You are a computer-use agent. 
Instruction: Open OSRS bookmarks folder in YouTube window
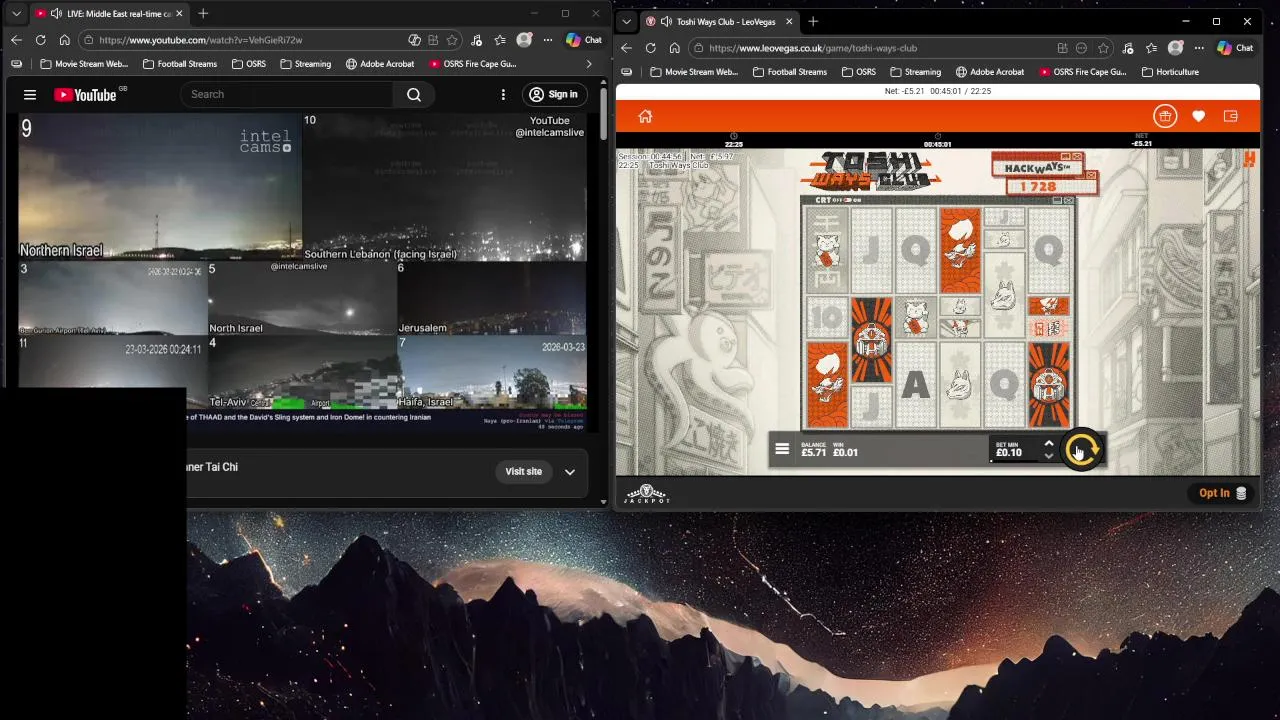click(x=248, y=64)
